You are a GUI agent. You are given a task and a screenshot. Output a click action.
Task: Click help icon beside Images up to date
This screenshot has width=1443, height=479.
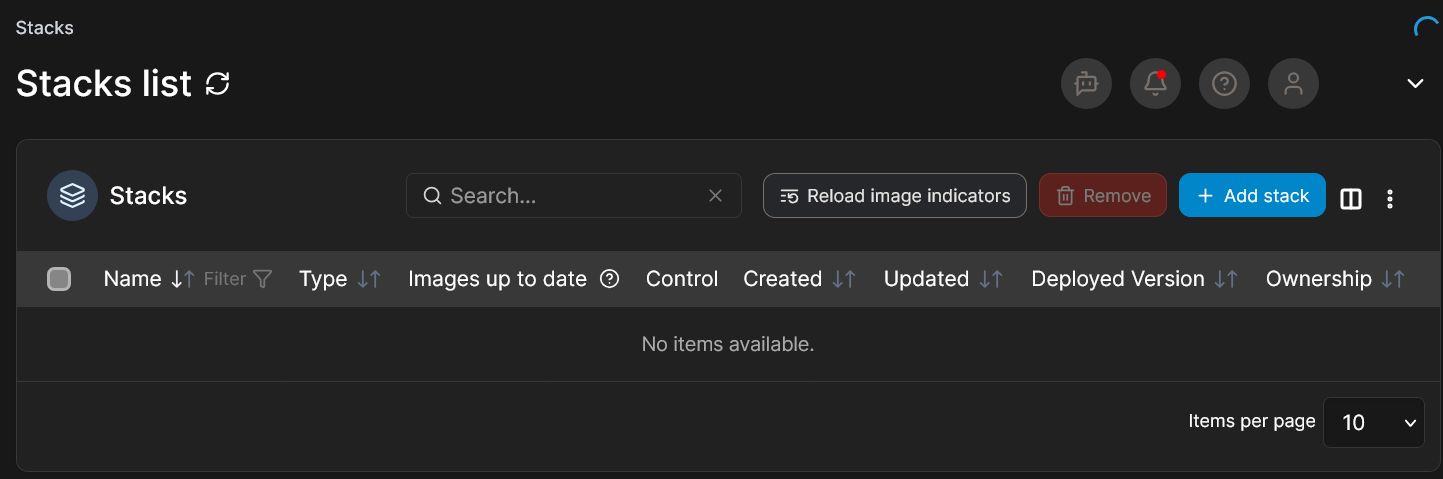(x=609, y=279)
